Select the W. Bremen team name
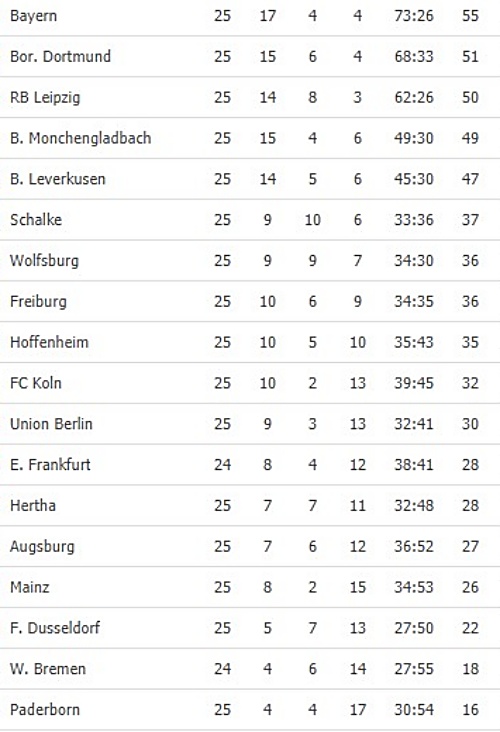 point(48,669)
